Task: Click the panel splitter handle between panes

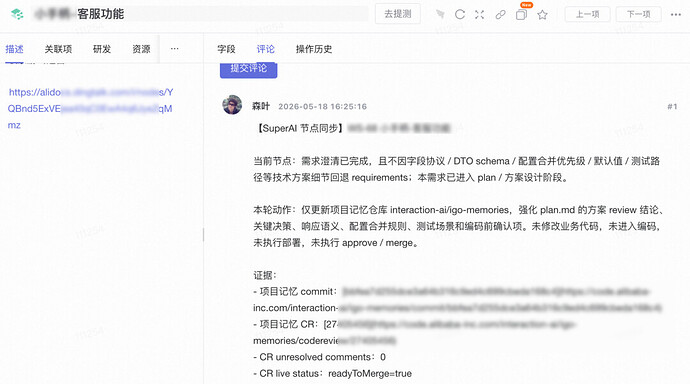Action: pos(203,234)
